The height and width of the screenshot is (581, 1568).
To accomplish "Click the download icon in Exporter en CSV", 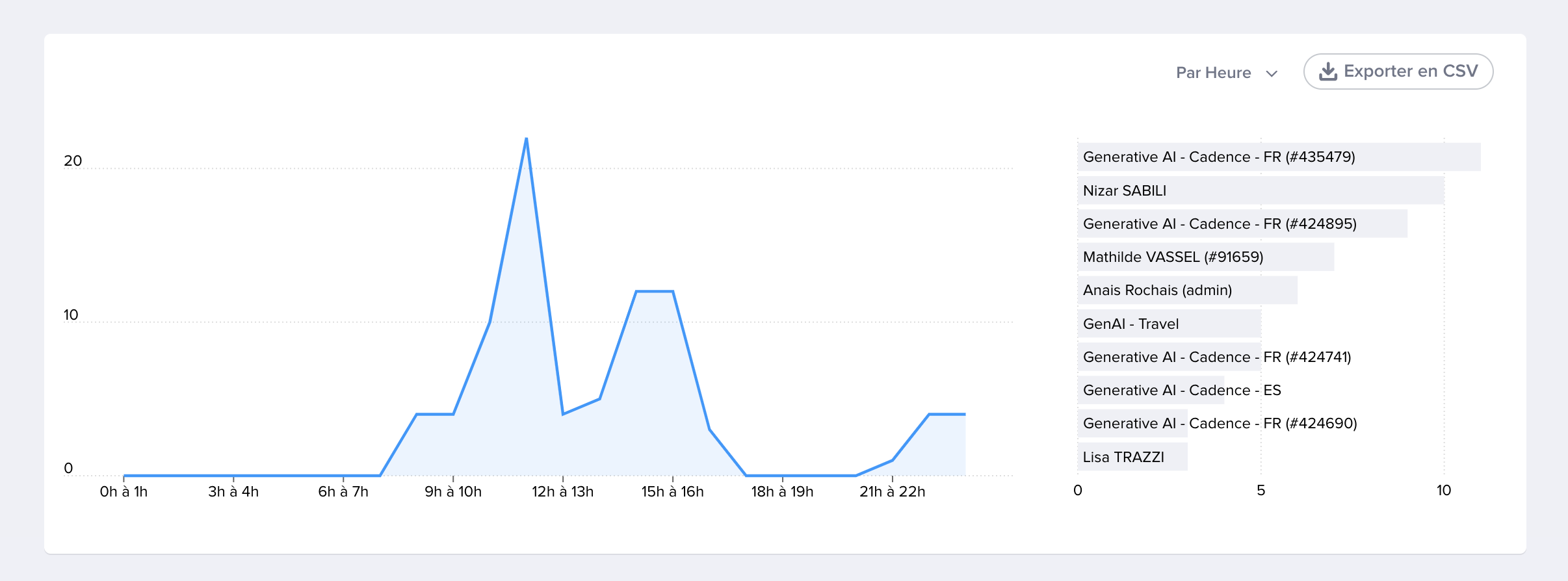I will coord(1327,71).
